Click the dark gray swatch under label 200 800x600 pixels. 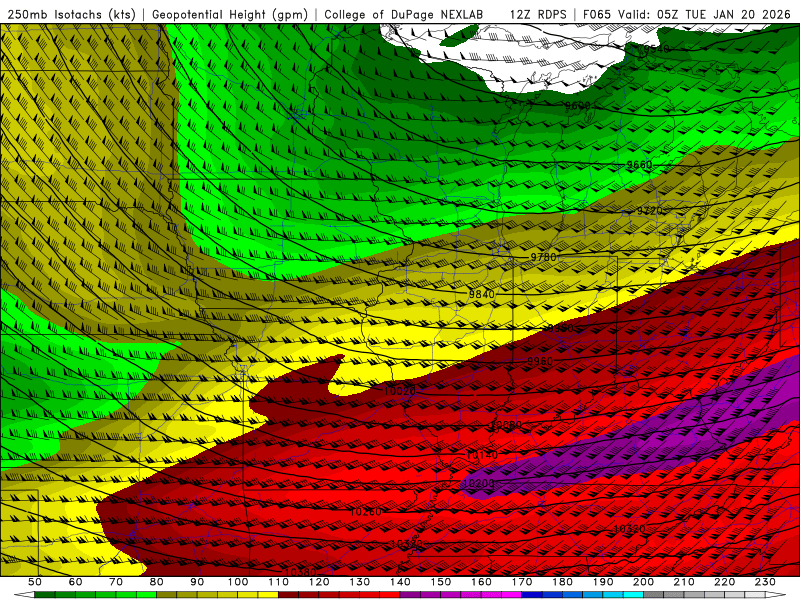point(654,595)
